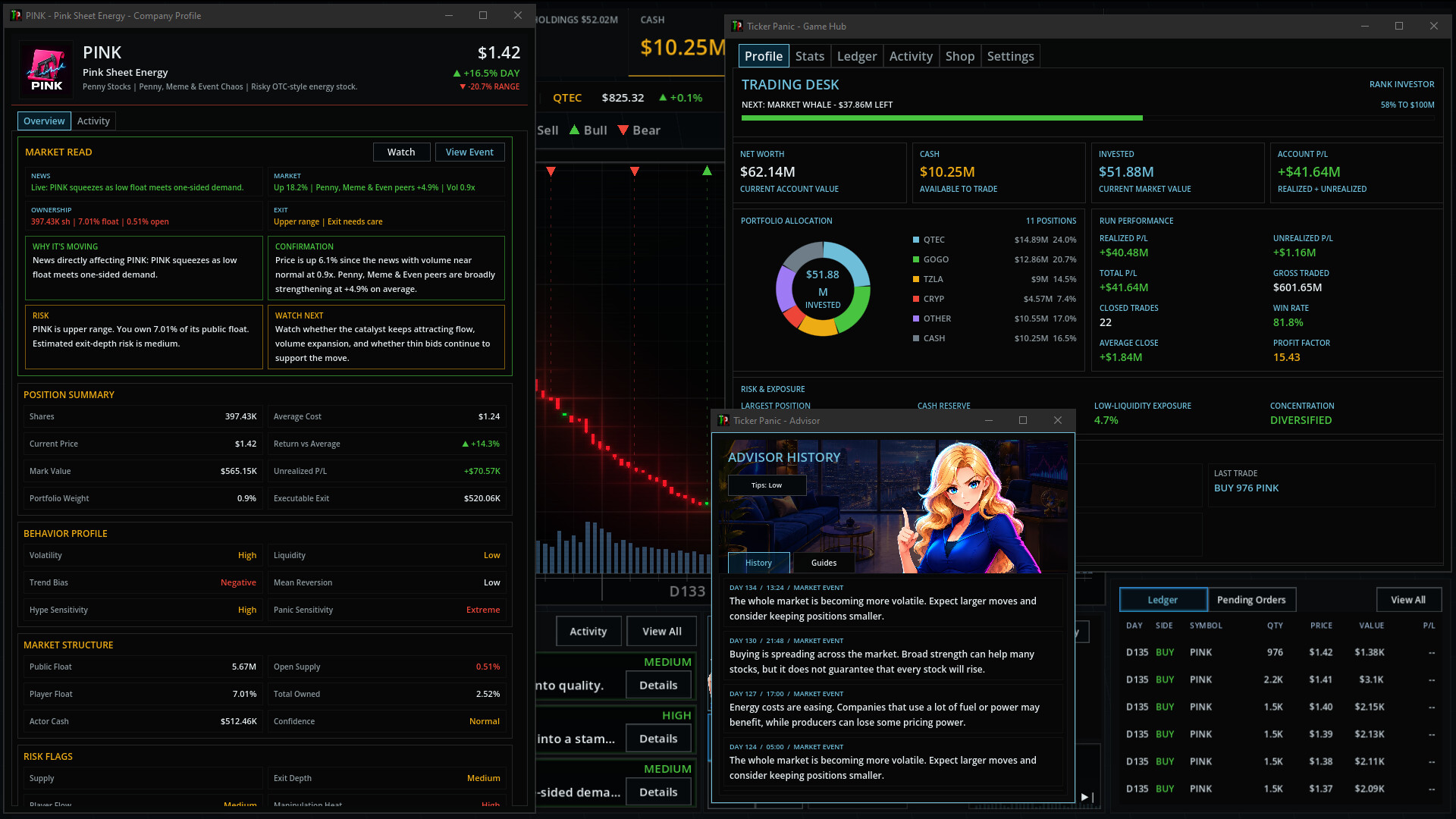Click Details for the -sided dema… event
Image resolution: width=1456 pixels, height=819 pixels.
tap(658, 792)
